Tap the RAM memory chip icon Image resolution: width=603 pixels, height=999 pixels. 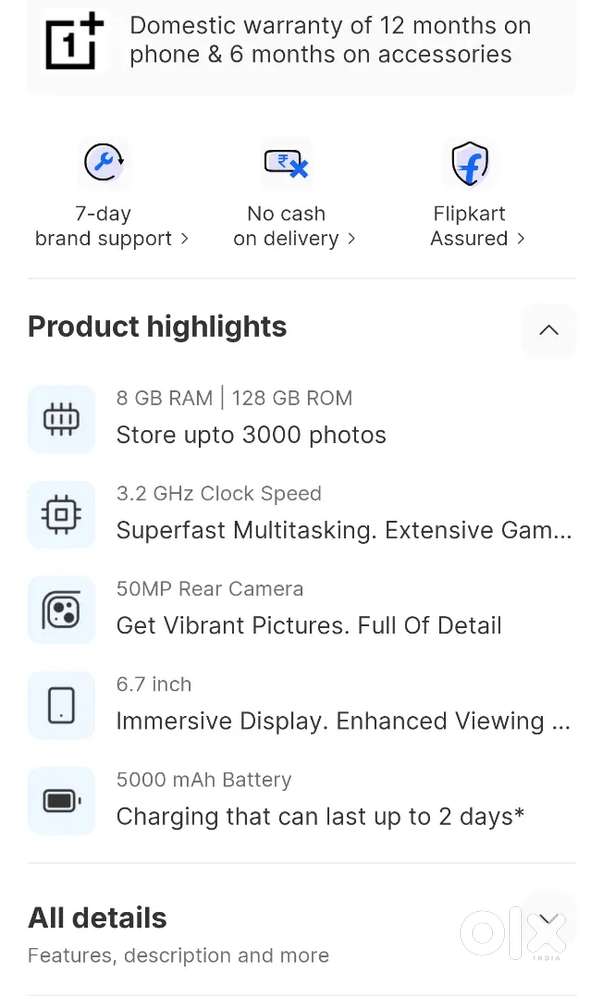pyautogui.click(x=61, y=418)
